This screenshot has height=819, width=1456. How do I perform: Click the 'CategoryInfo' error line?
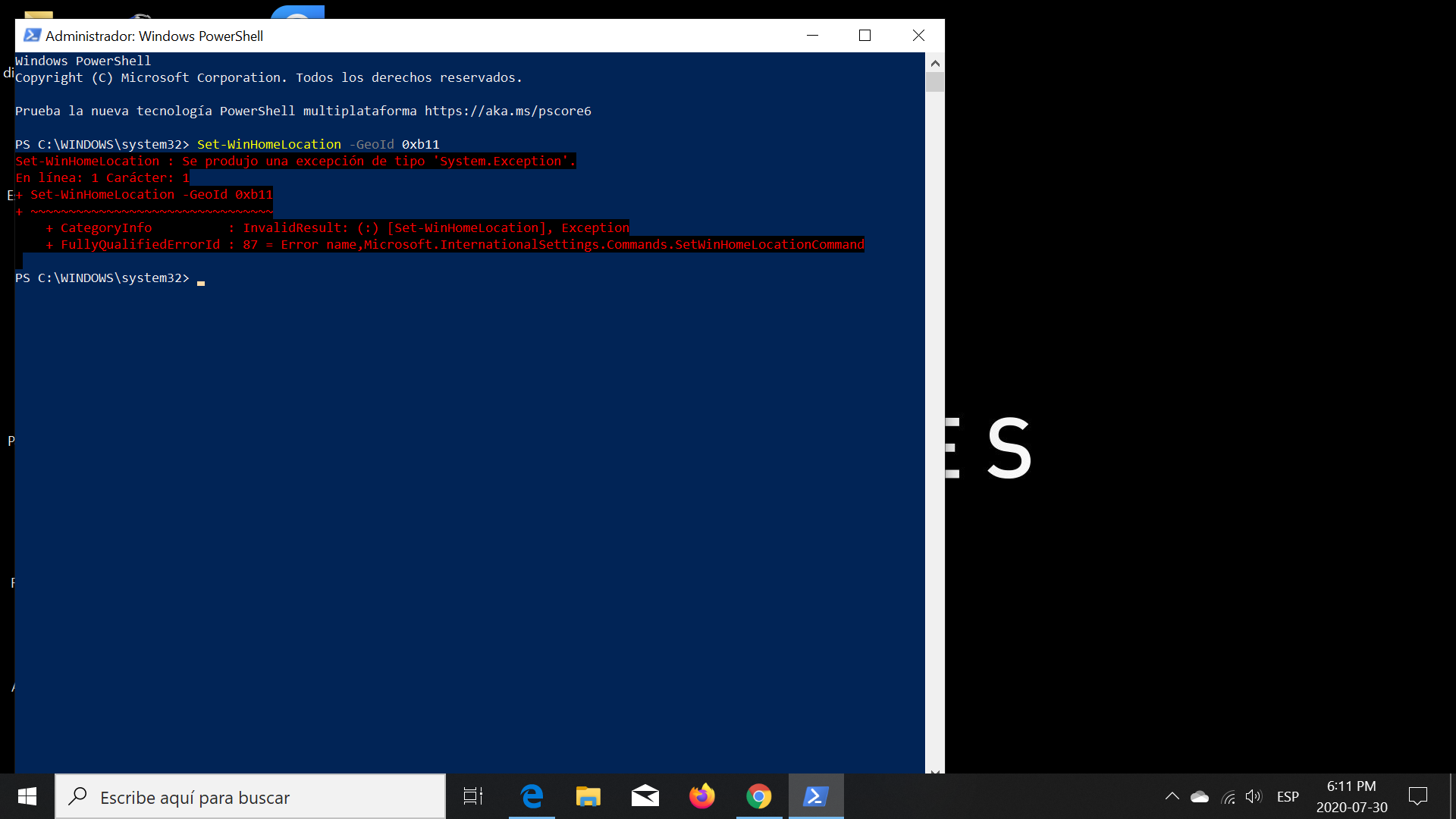[x=337, y=227]
